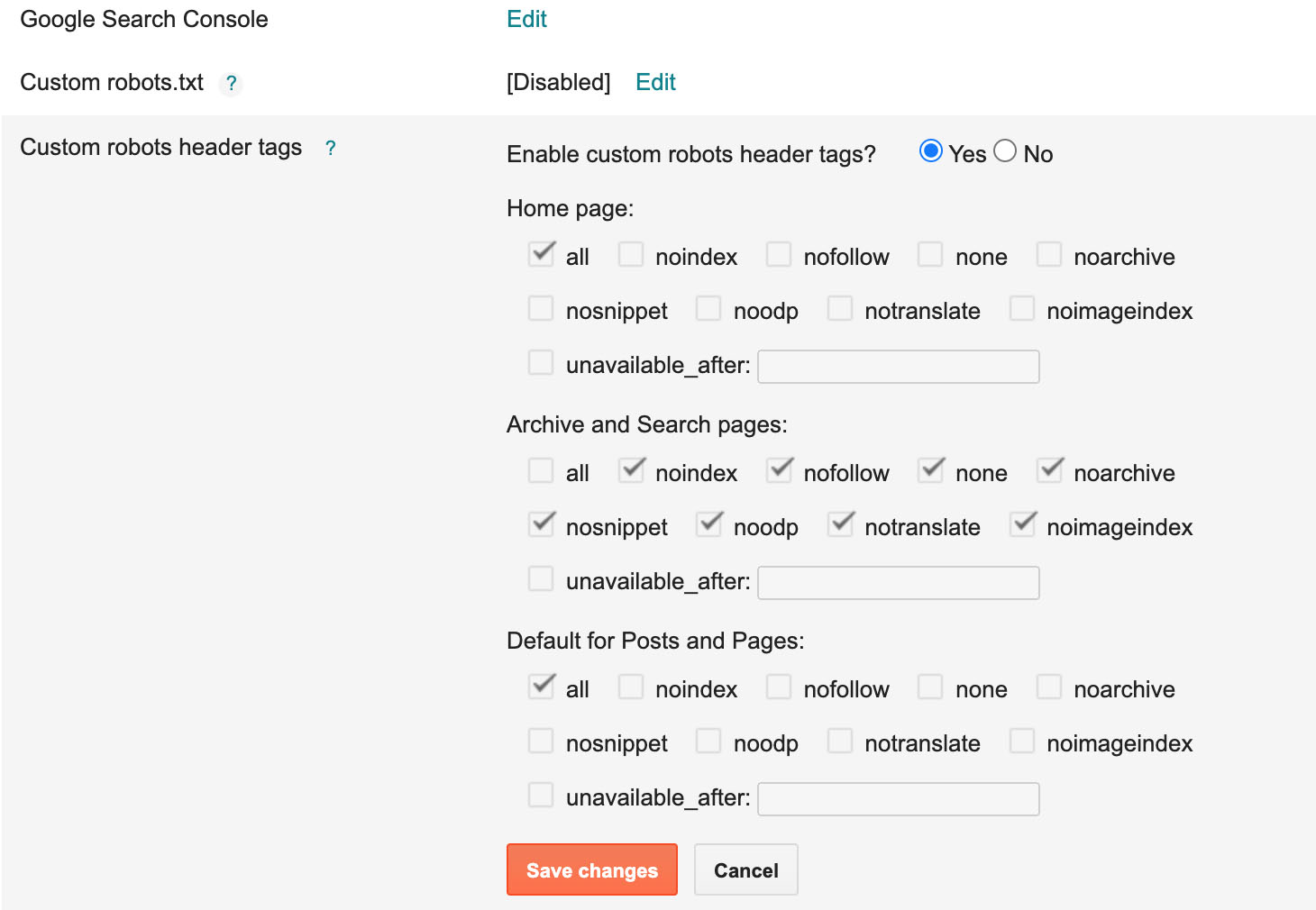Toggle unavailable_after checkbox for Posts and Pages
The image size is (1316, 910).
[541, 796]
